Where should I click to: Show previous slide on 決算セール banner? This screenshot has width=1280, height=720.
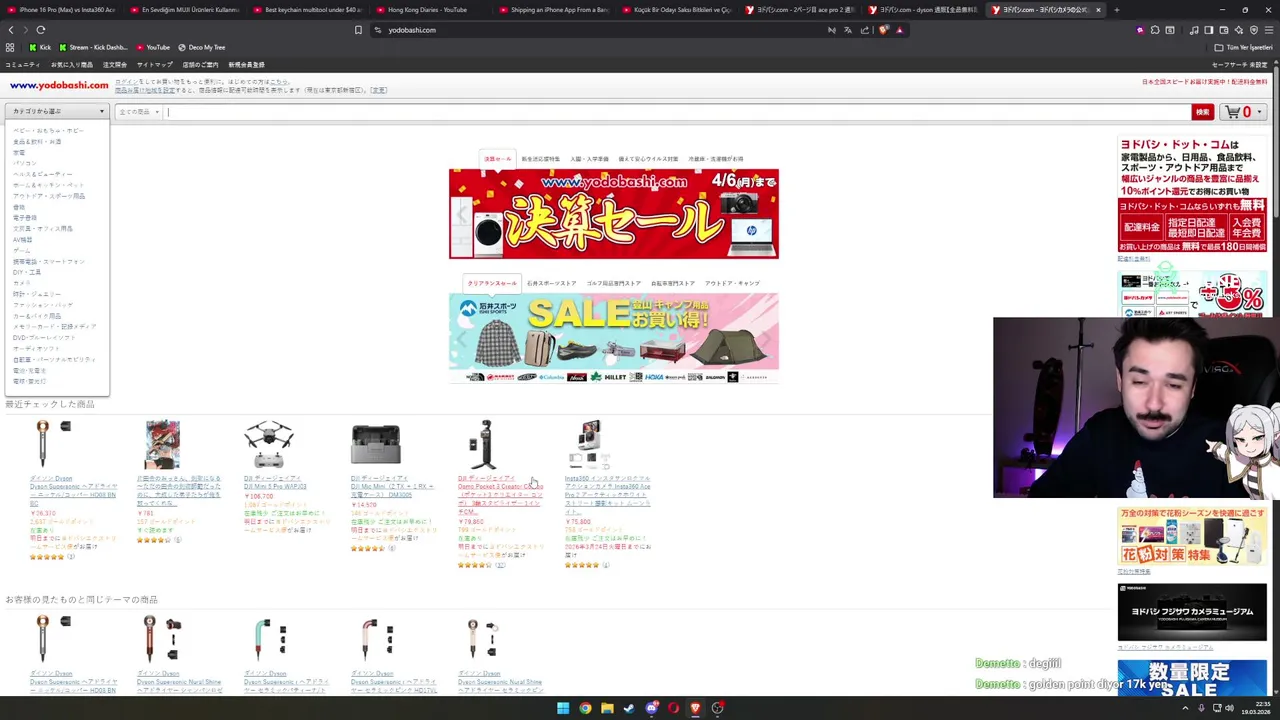tap(462, 214)
